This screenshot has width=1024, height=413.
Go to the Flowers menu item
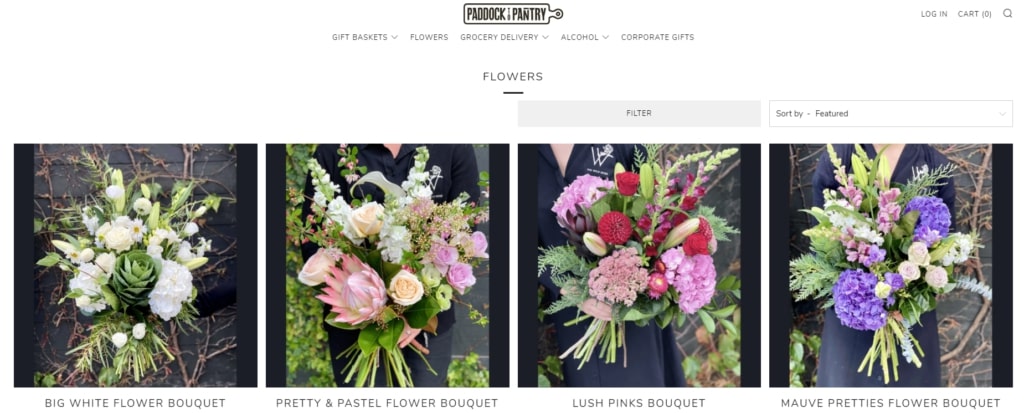(429, 37)
